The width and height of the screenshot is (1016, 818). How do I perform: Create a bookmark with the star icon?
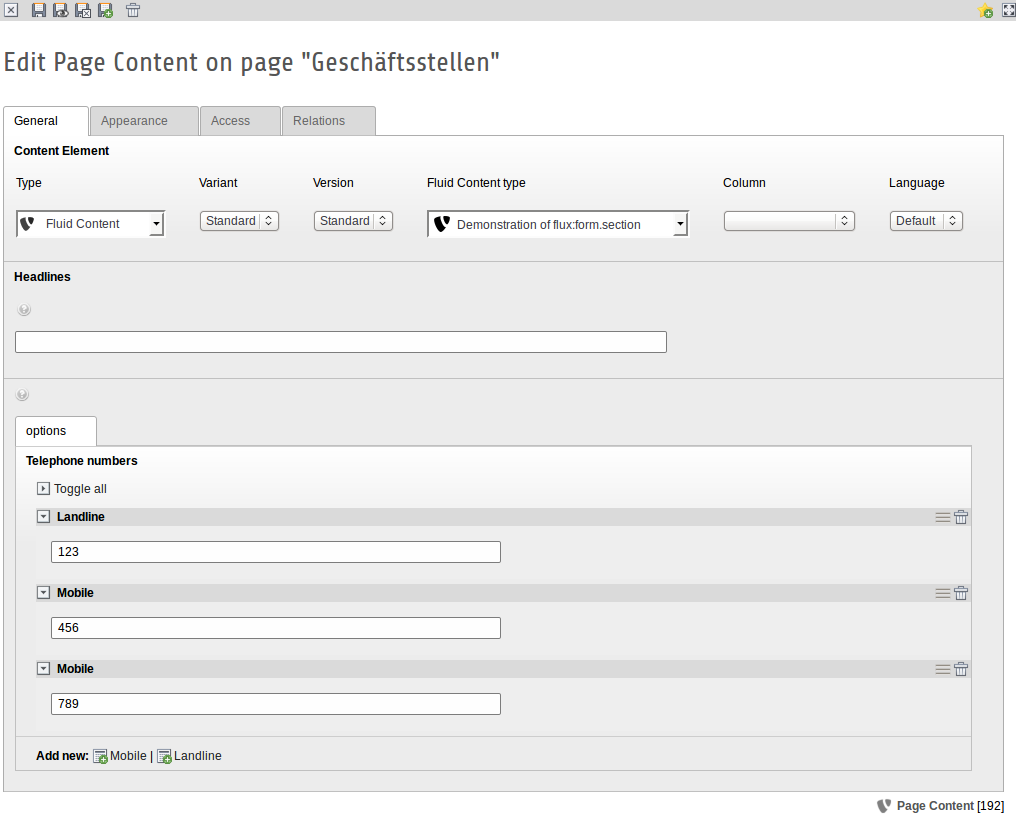pos(986,11)
